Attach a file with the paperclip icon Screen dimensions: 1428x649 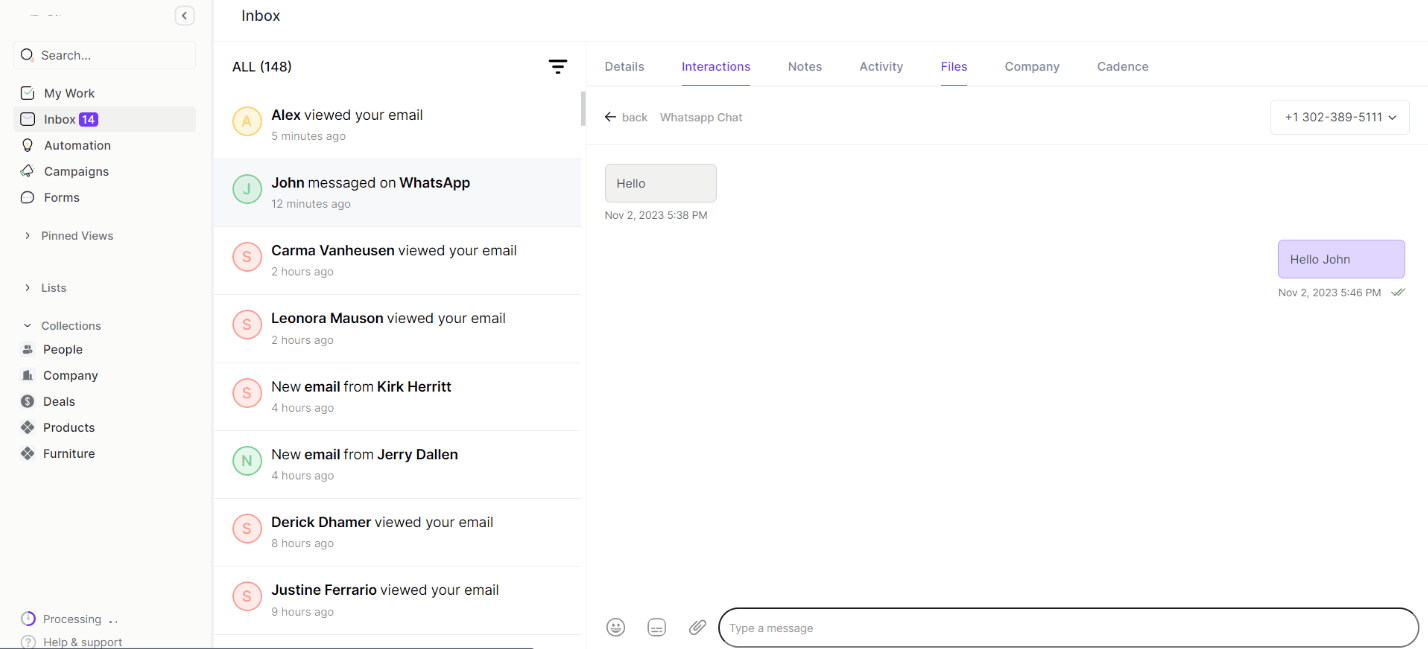tap(697, 627)
